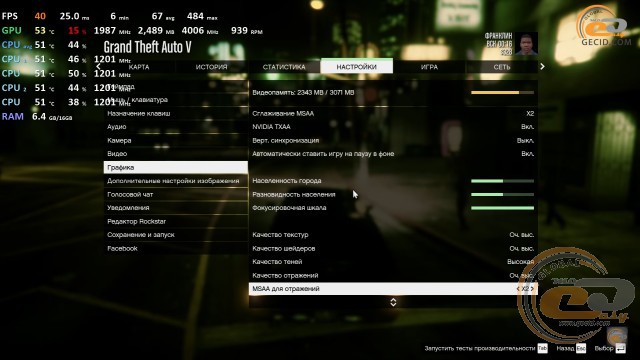Change Качество отражений setting

tap(393, 275)
